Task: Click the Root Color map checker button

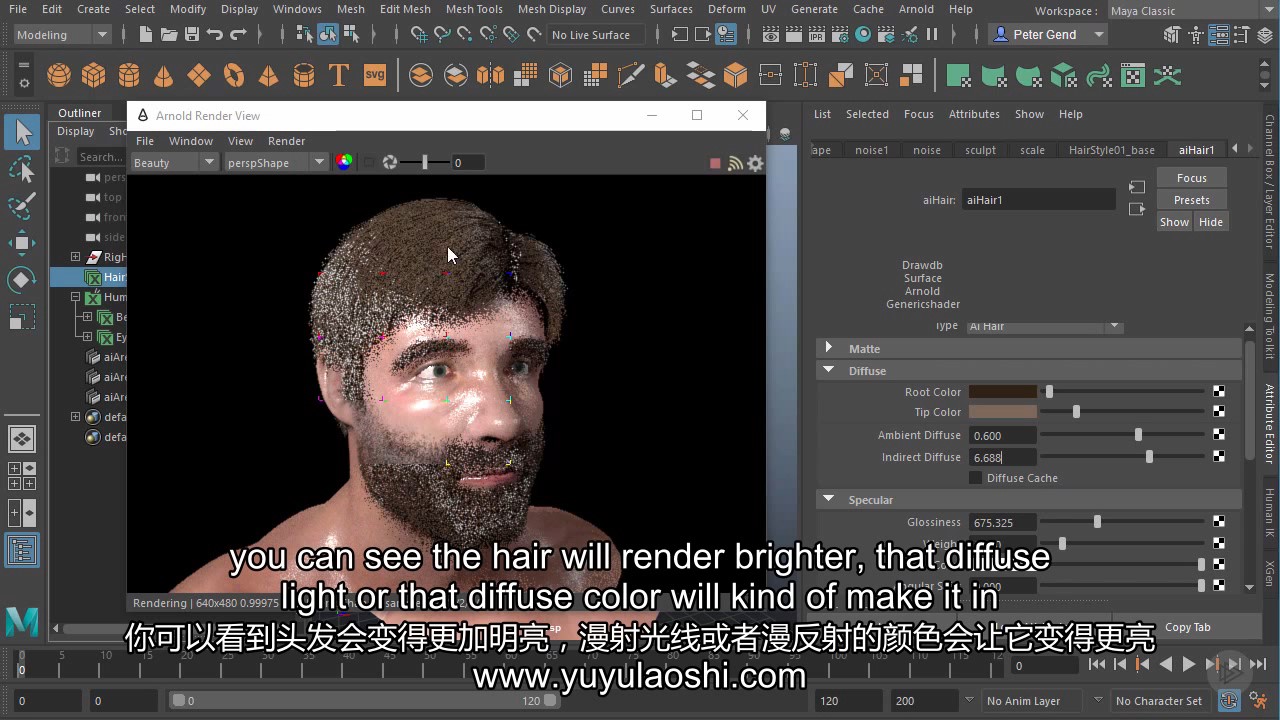Action: pyautogui.click(x=1219, y=392)
